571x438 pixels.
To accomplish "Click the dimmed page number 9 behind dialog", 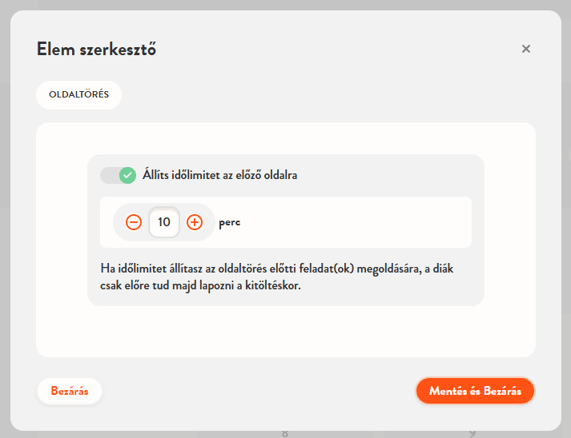I will pyautogui.click(x=472, y=434).
